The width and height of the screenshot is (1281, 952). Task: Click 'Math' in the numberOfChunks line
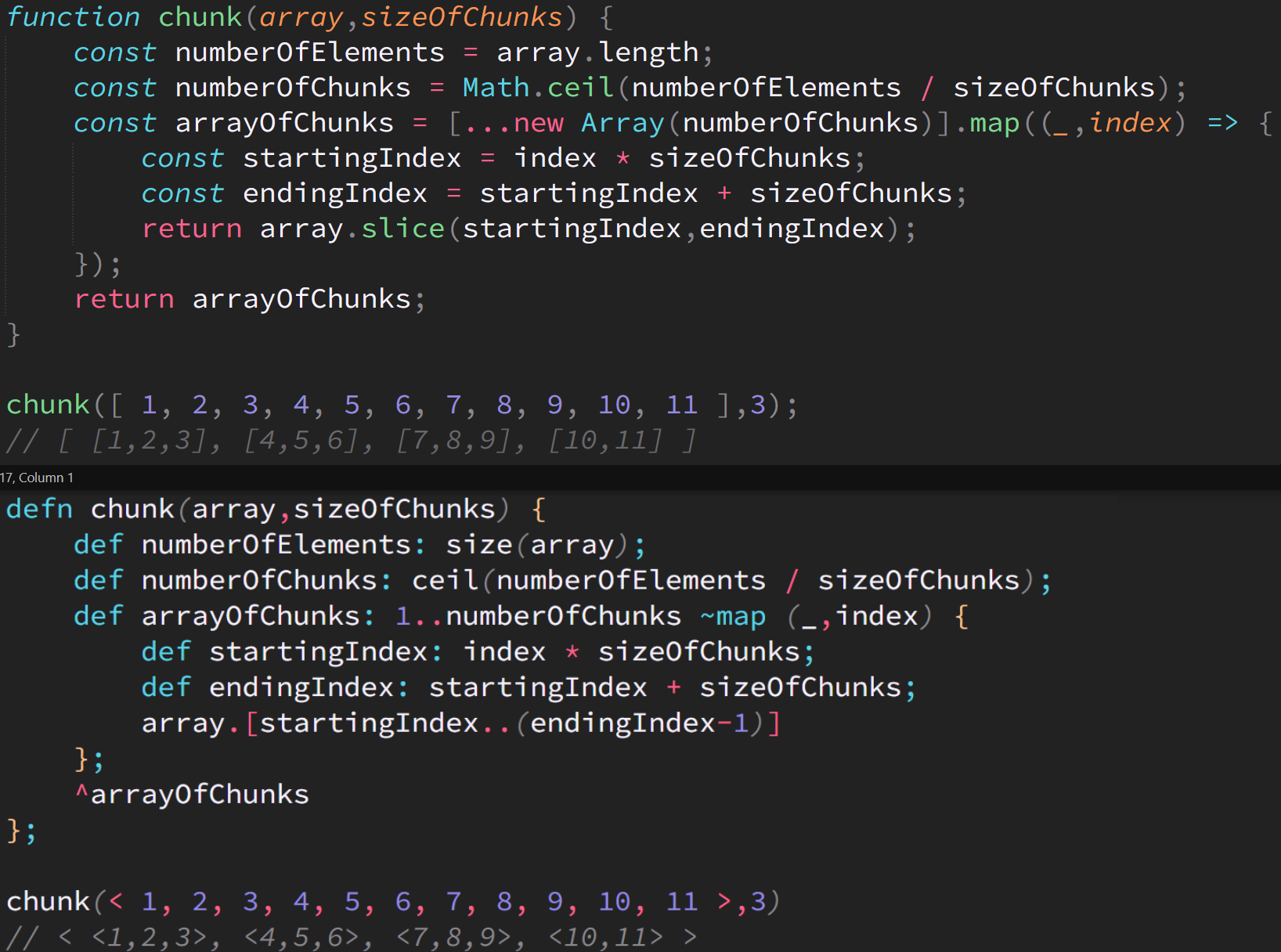[496, 88]
